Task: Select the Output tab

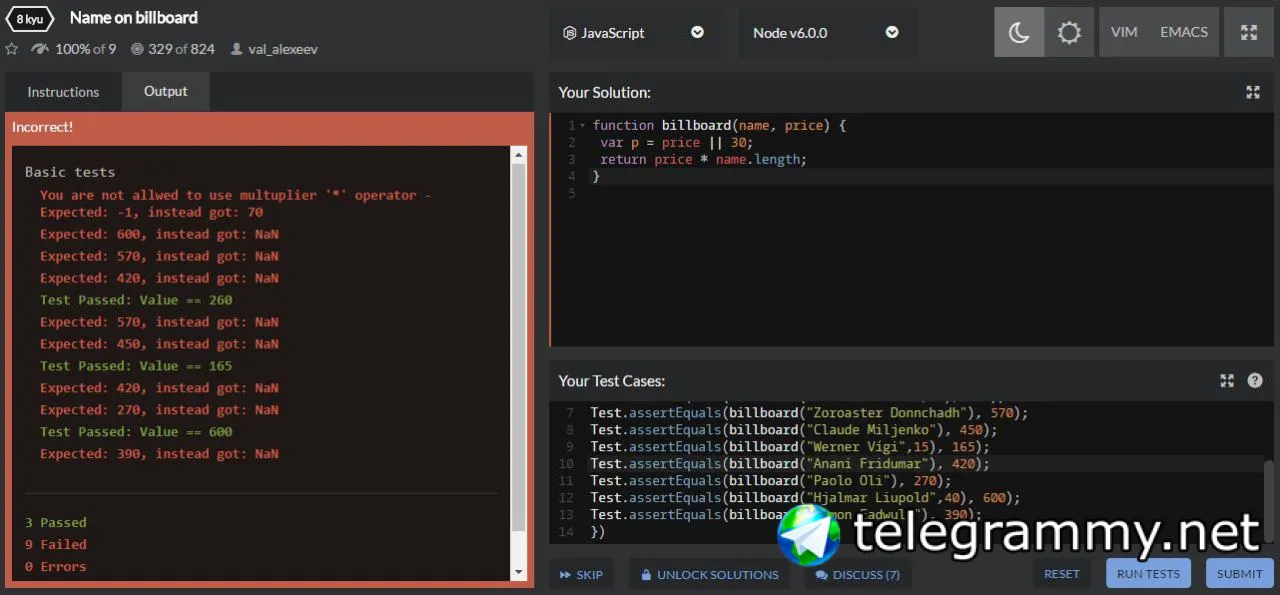Action: (166, 91)
